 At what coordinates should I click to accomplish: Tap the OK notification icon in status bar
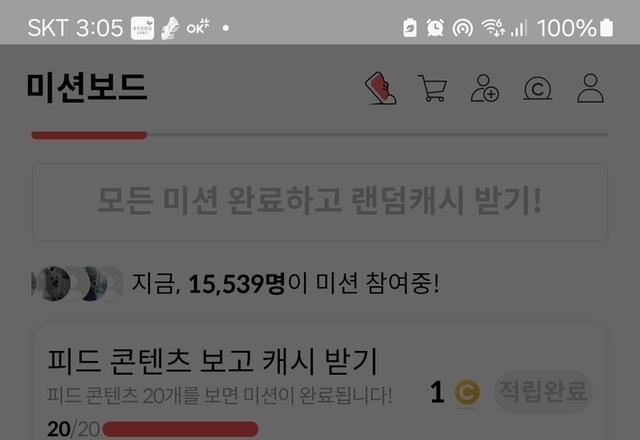[198, 27]
